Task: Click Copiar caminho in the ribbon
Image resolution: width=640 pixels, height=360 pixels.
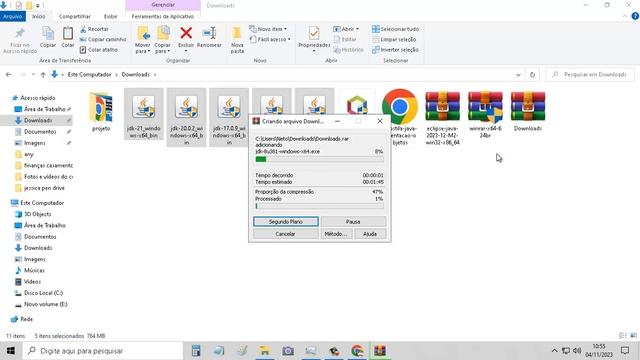Action: (x=103, y=39)
